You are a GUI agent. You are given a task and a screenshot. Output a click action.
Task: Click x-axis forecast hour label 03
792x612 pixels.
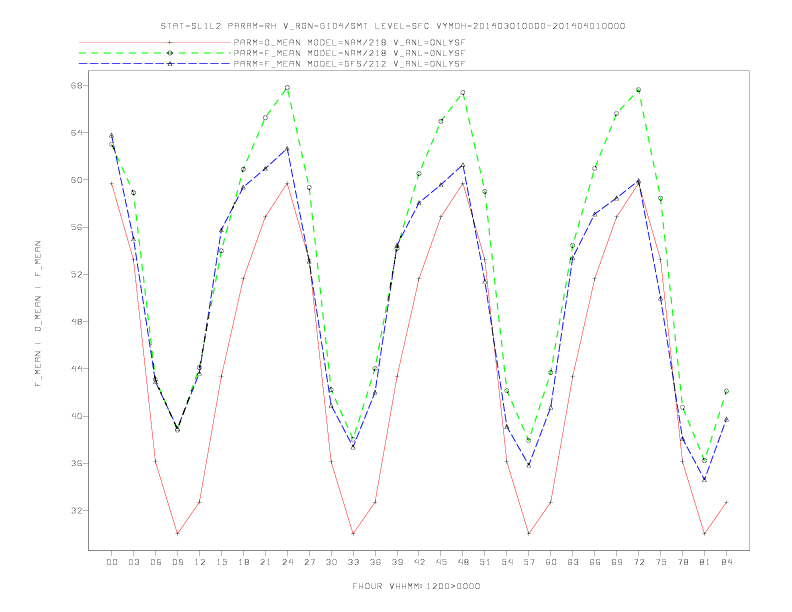coord(133,562)
